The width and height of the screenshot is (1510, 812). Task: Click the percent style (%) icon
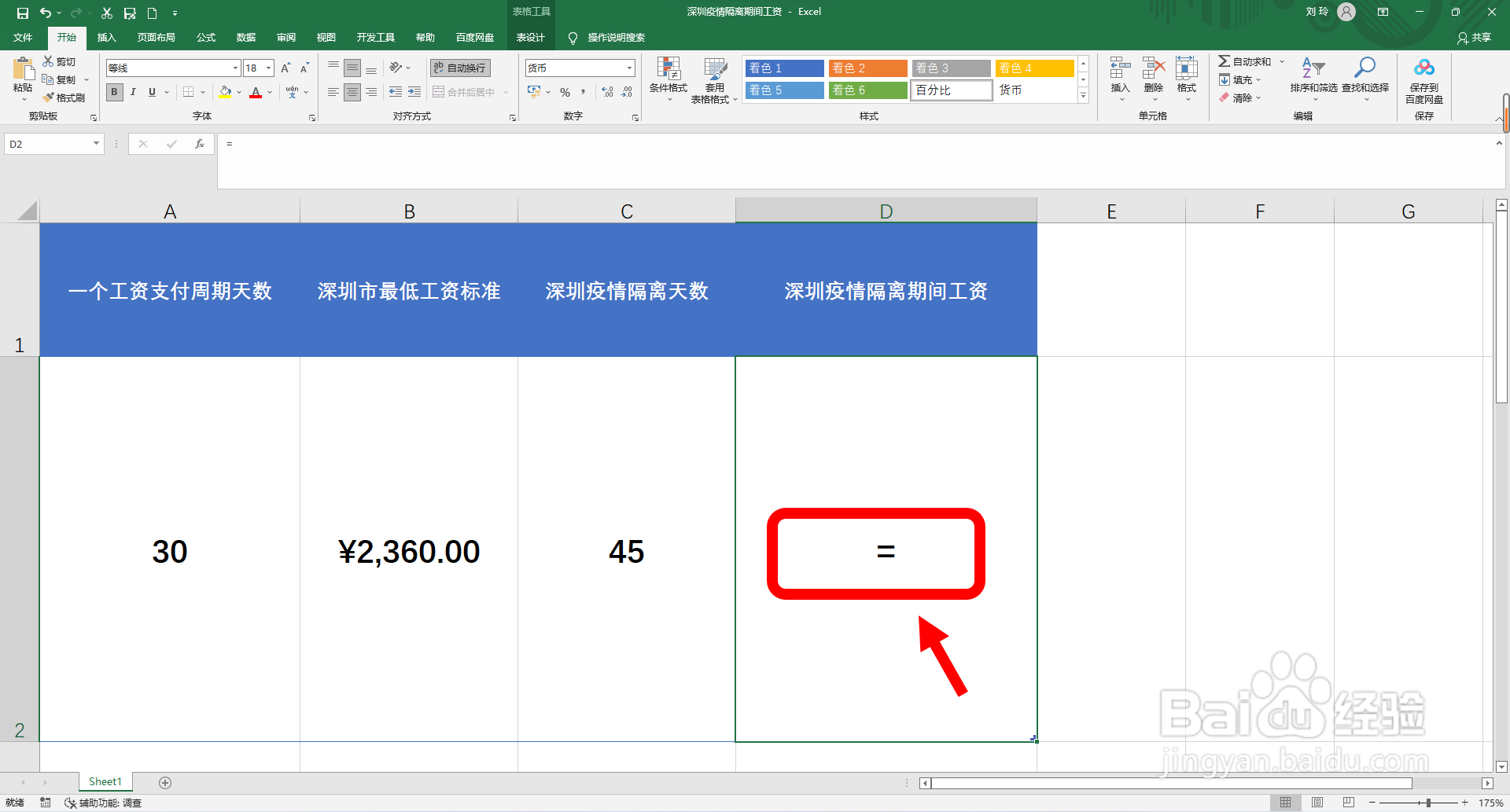click(565, 92)
